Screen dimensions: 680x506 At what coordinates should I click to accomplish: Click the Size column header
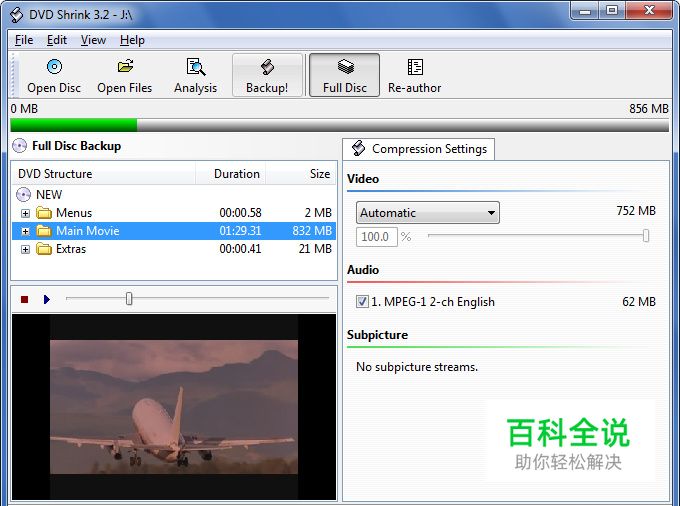(x=301, y=174)
